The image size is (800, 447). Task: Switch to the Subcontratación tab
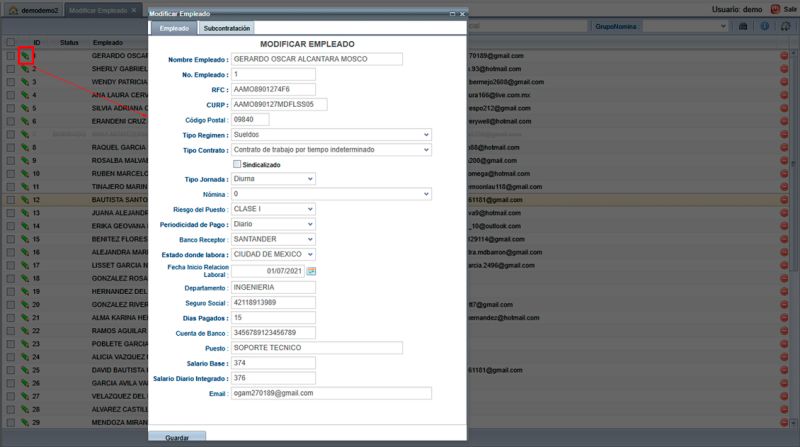coord(227,29)
